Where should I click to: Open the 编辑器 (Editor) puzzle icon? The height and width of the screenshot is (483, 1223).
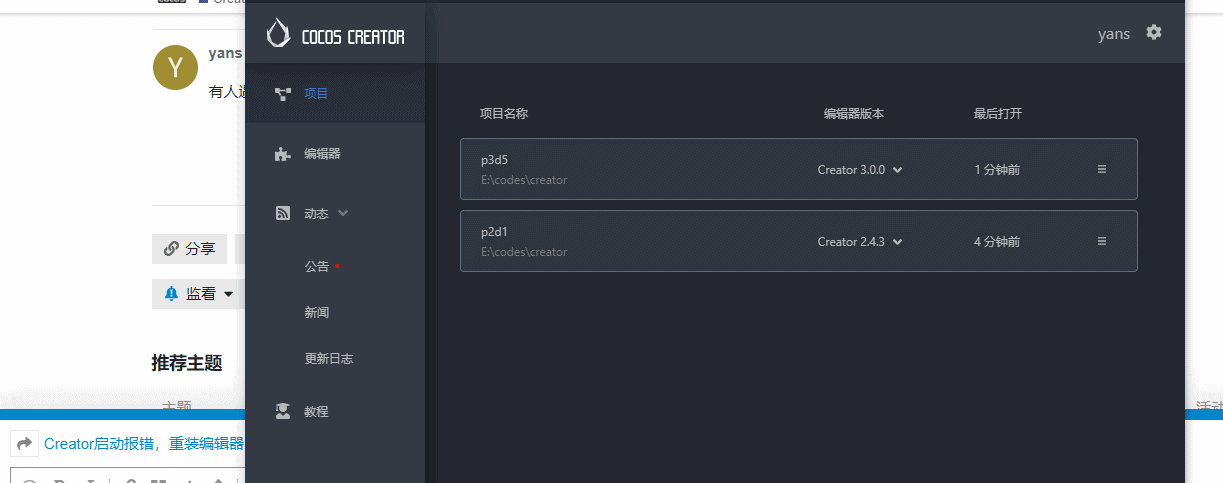[283, 154]
